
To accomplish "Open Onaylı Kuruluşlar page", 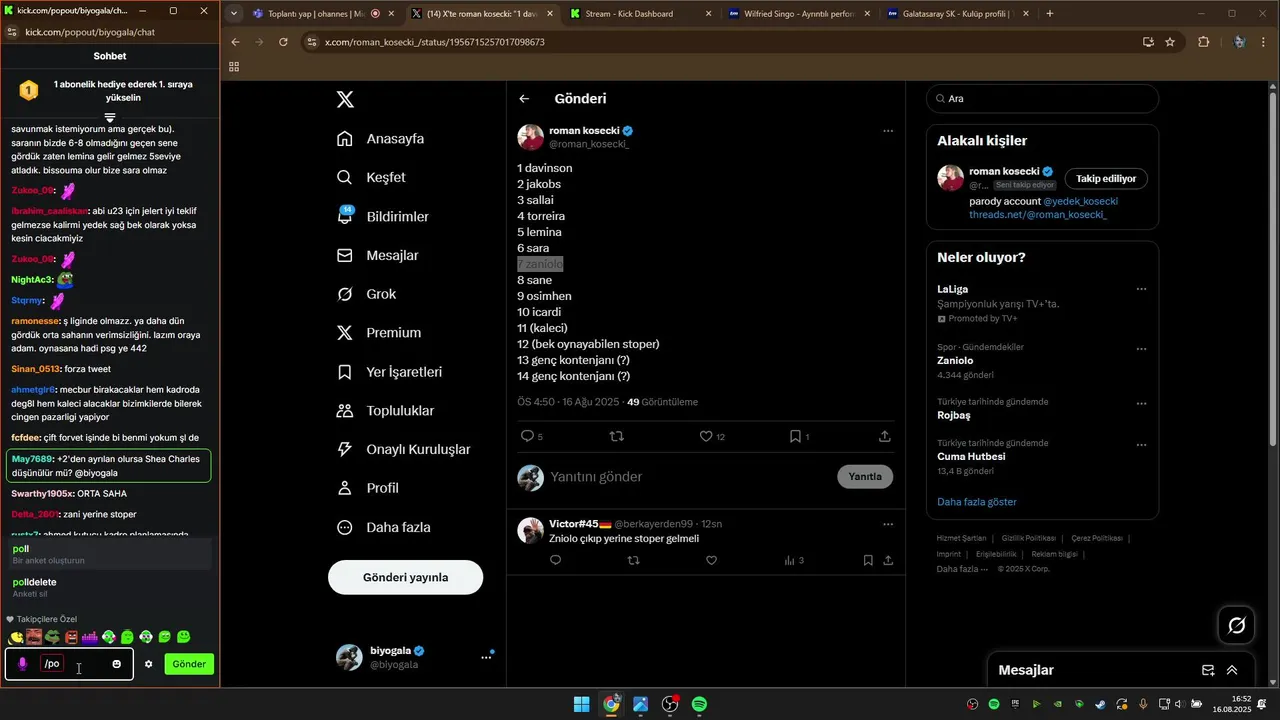I will (x=404, y=449).
